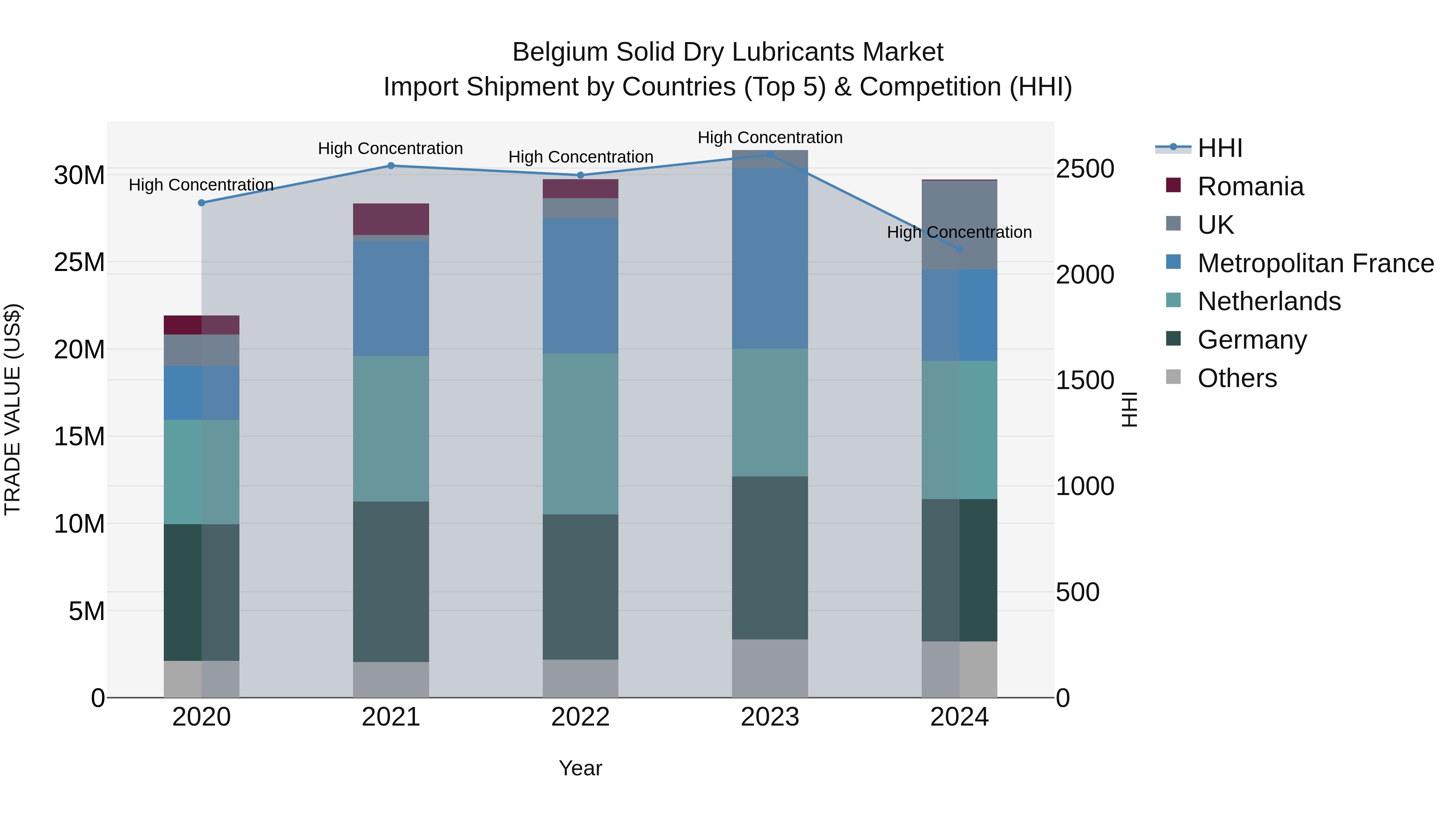Image resolution: width=1456 pixels, height=819 pixels.
Task: Click the 'Import Shipment by Countries' subtitle line
Action: click(728, 87)
